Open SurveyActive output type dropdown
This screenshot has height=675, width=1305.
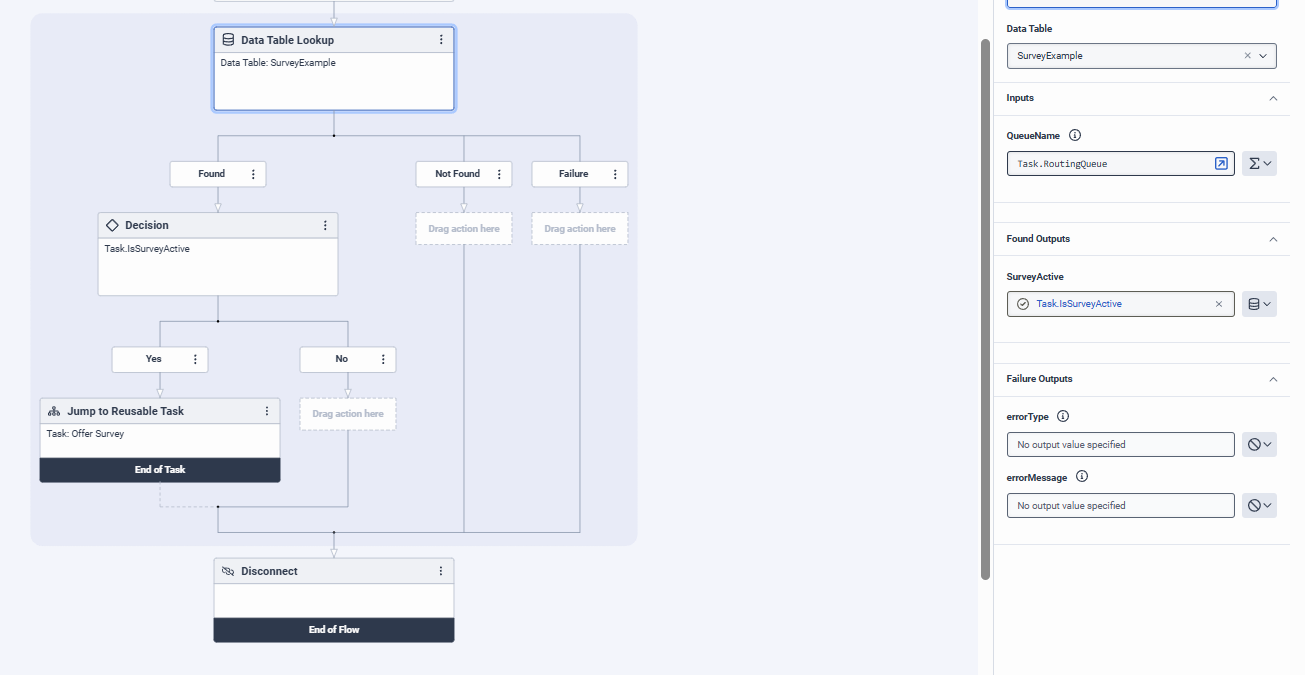[x=1259, y=304]
